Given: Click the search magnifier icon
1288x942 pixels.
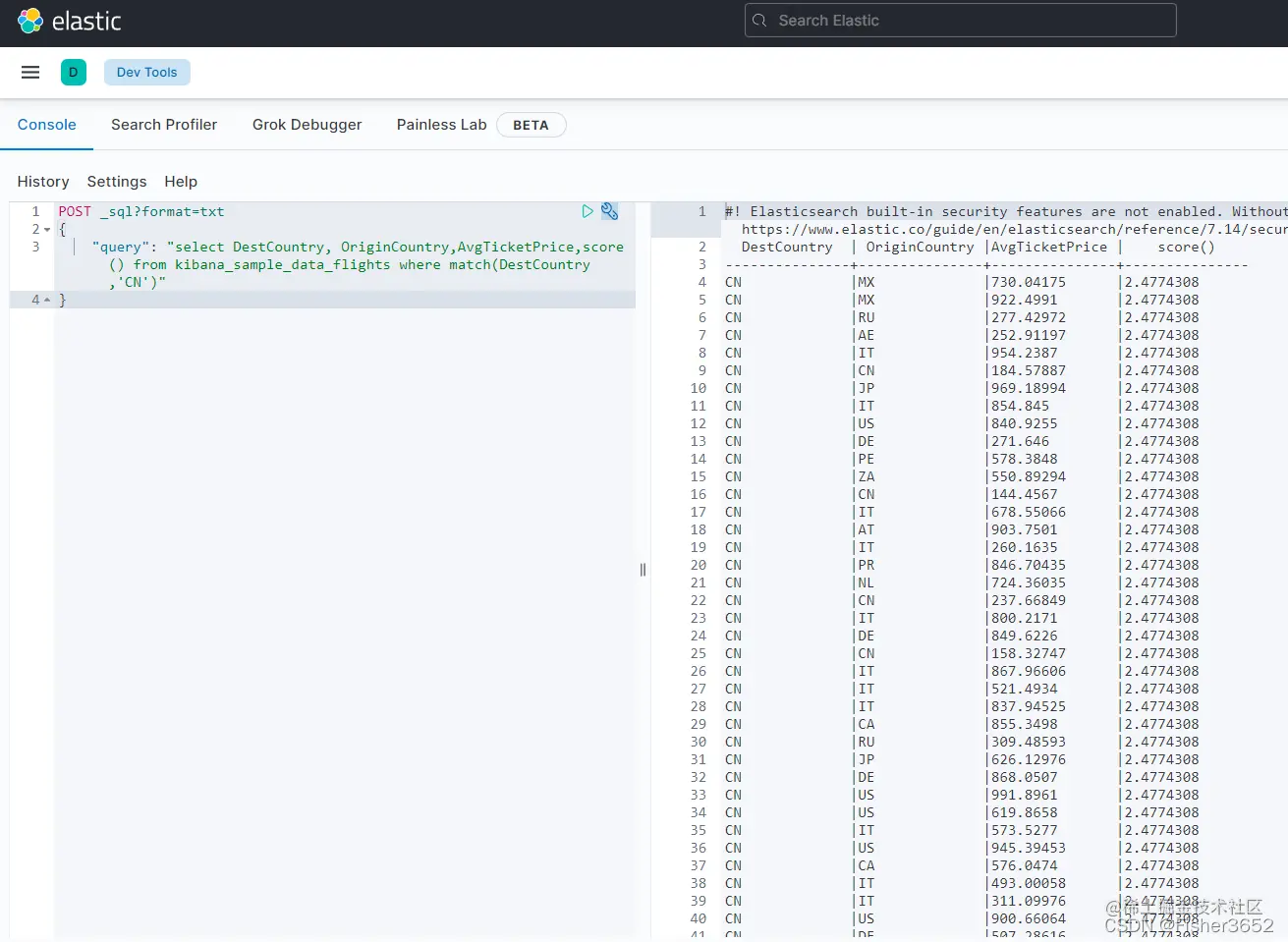Looking at the screenshot, I should [759, 21].
